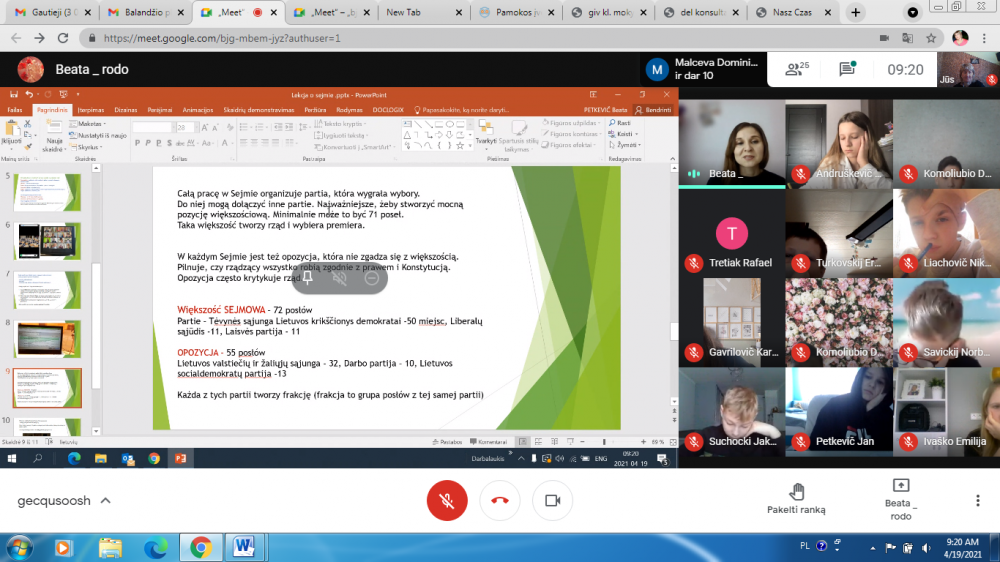
Task: Select Tretiak Rafael participant tile
Action: pyautogui.click(x=732, y=233)
